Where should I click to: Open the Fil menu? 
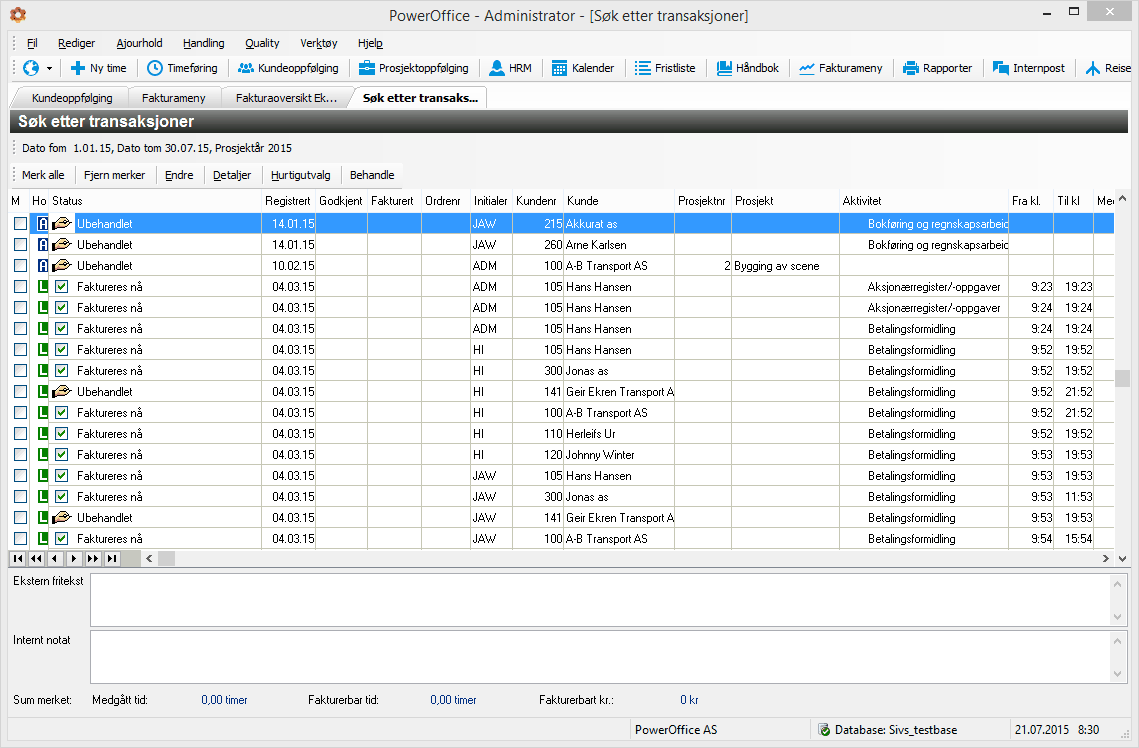pyautogui.click(x=32, y=44)
